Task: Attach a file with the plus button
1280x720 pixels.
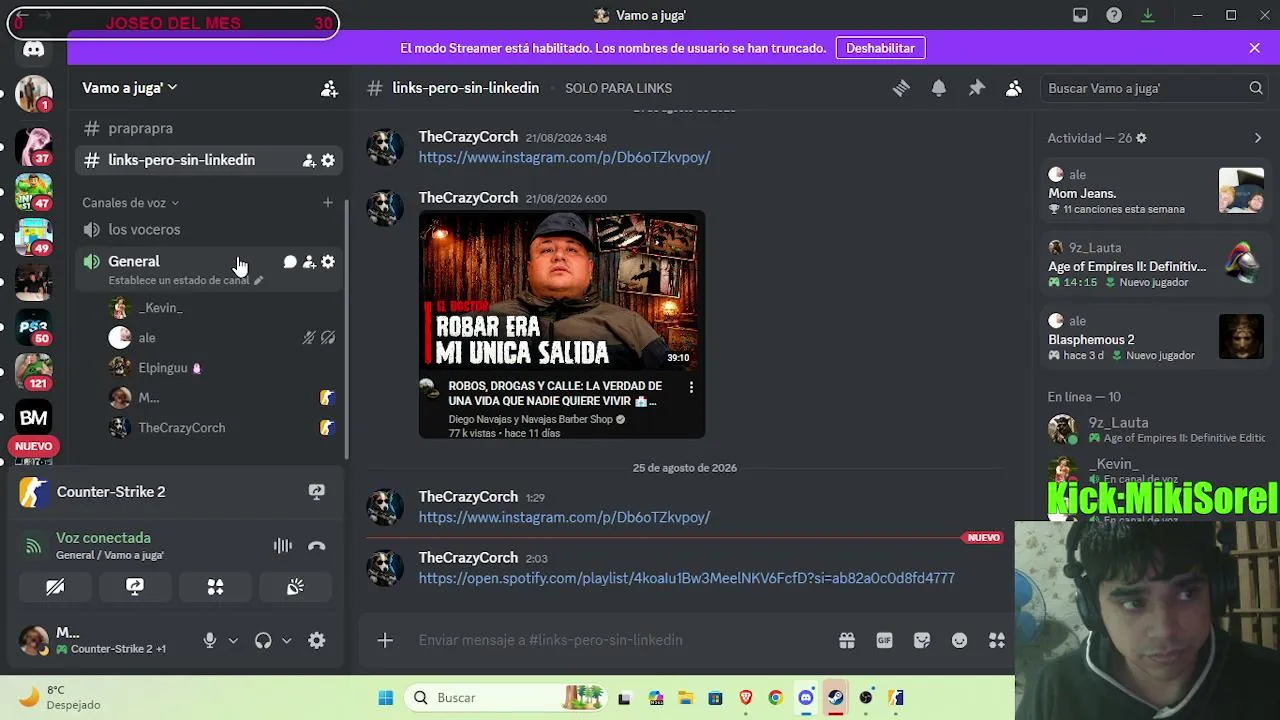Action: 385,640
